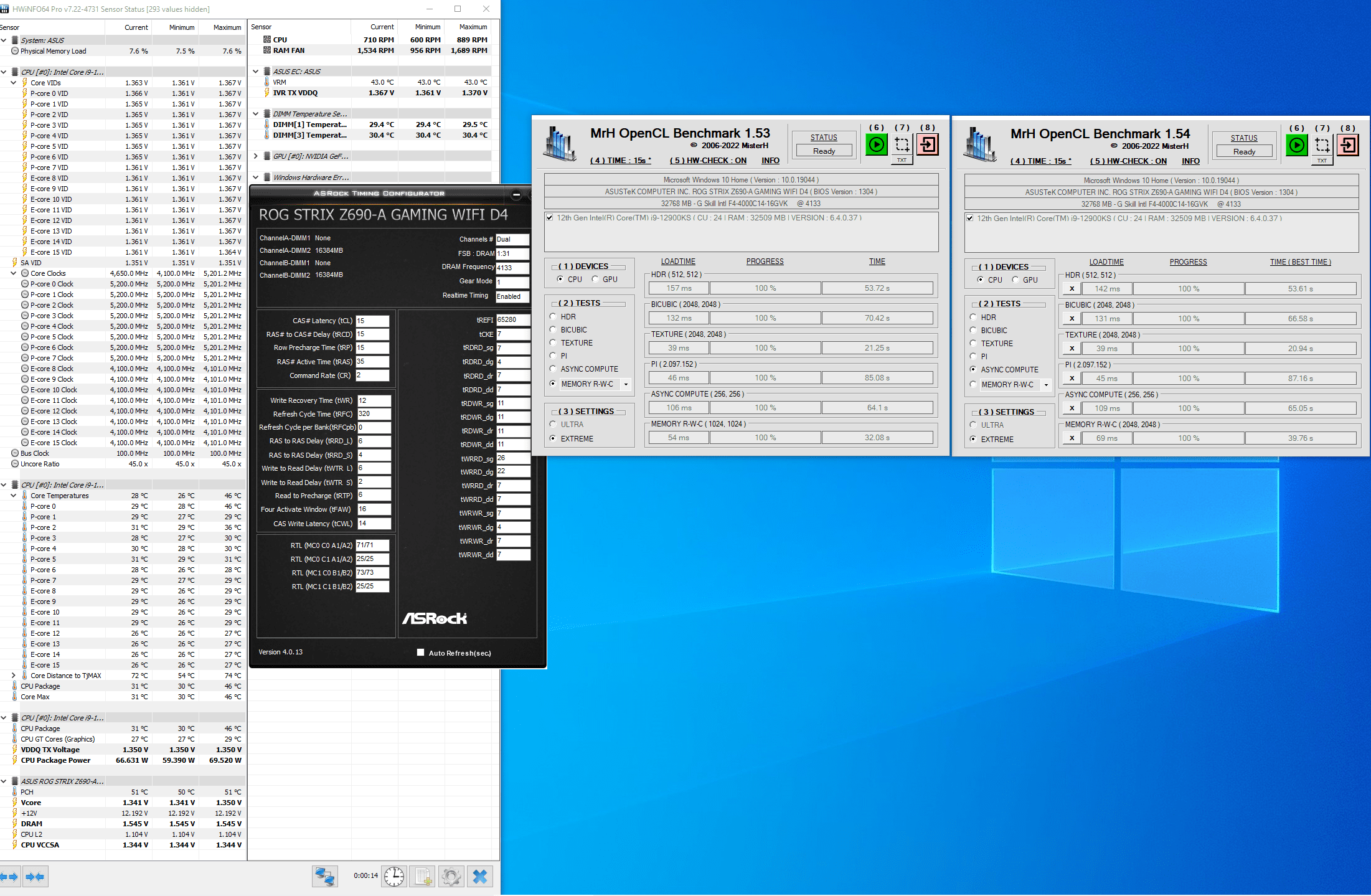Click the HWiNFO clock reset-timer icon
This screenshot has height=896, width=1371.
pyautogui.click(x=394, y=877)
